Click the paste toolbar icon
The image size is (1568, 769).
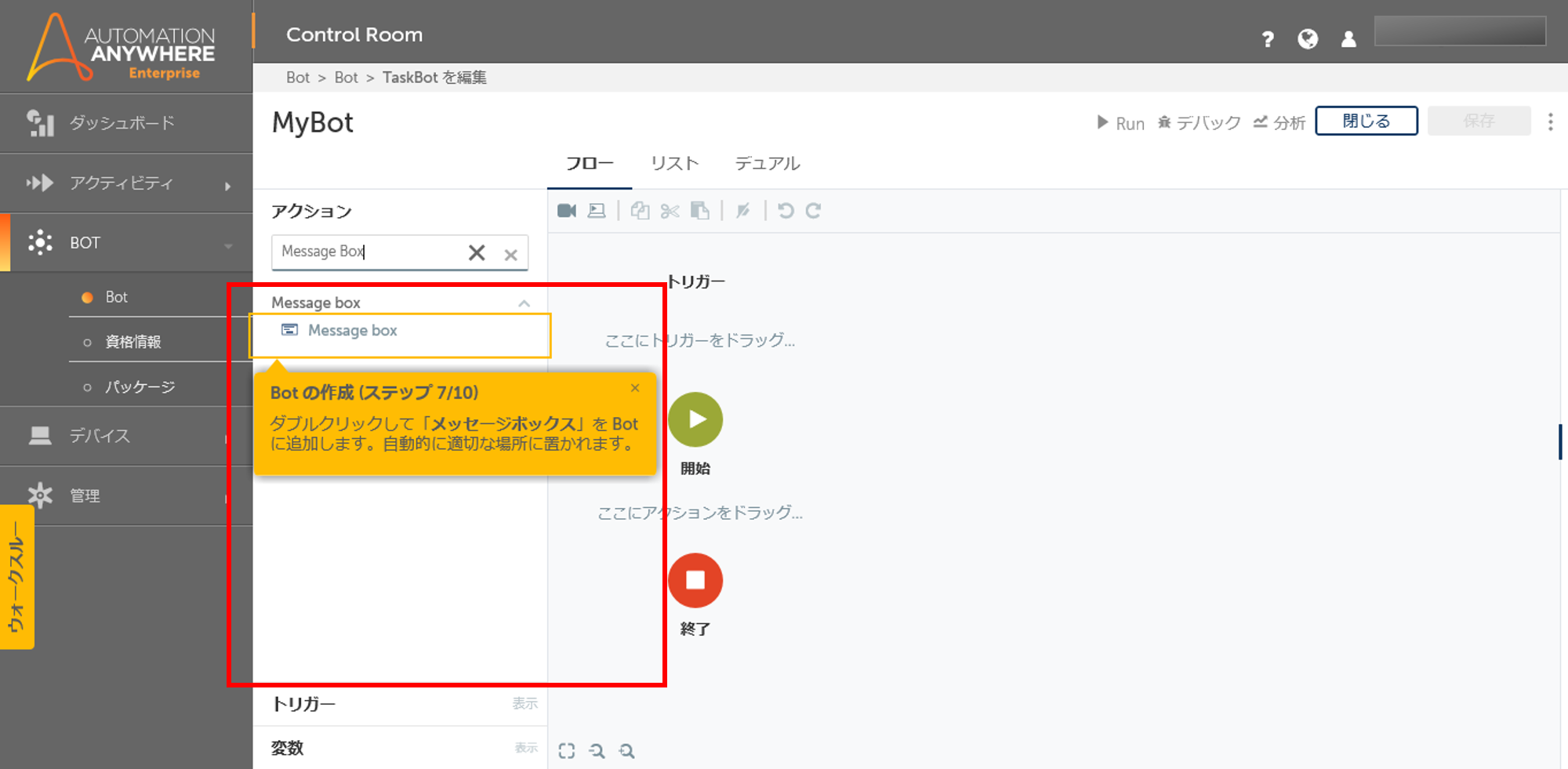point(700,211)
